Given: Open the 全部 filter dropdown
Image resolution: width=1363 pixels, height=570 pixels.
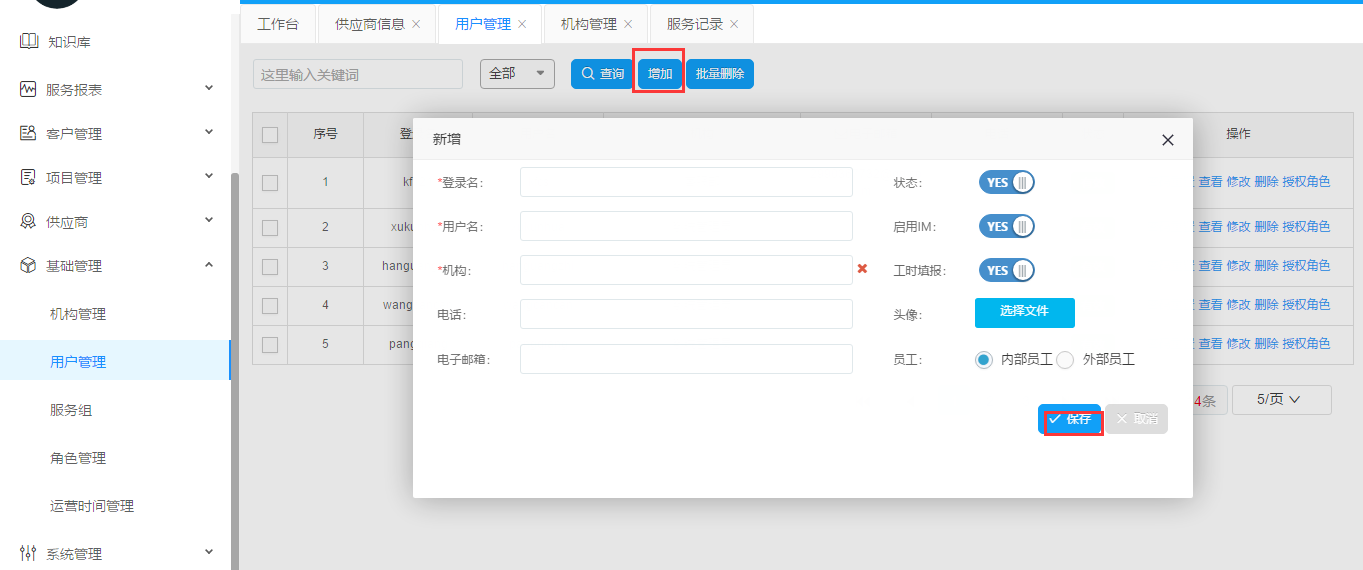Looking at the screenshot, I should (x=517, y=74).
